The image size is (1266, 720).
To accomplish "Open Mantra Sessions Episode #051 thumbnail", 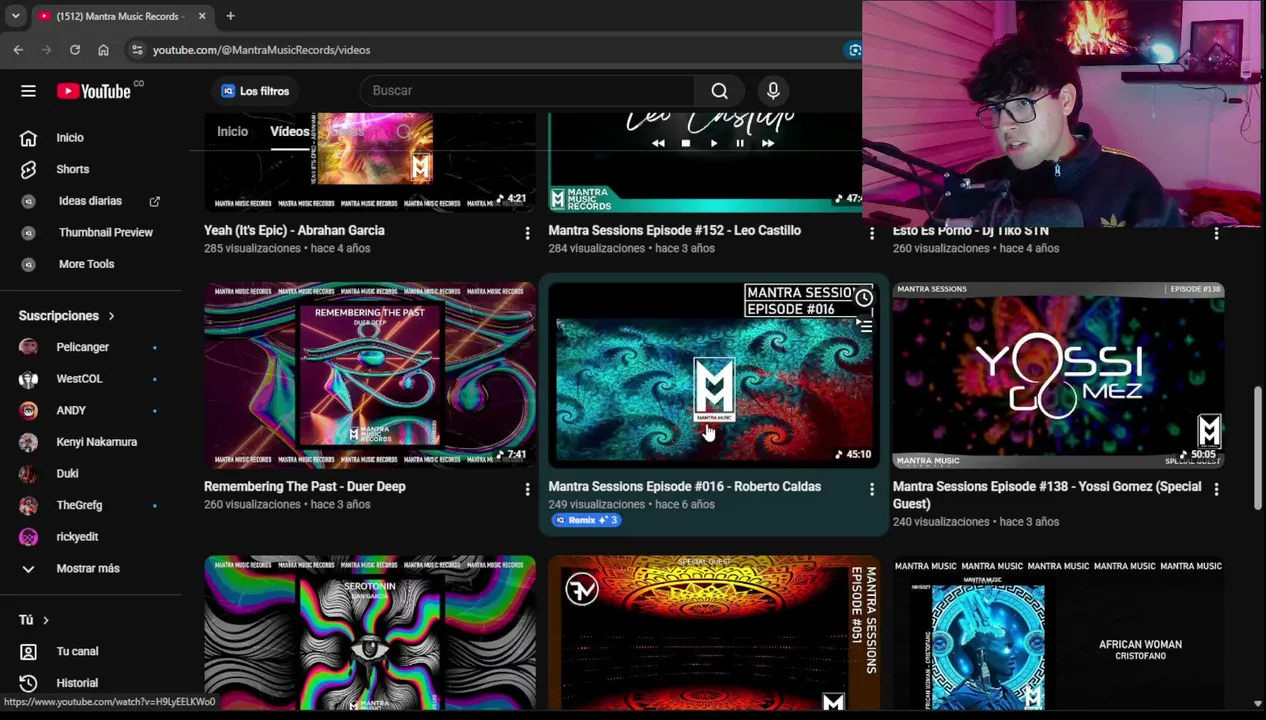I will click(x=714, y=633).
